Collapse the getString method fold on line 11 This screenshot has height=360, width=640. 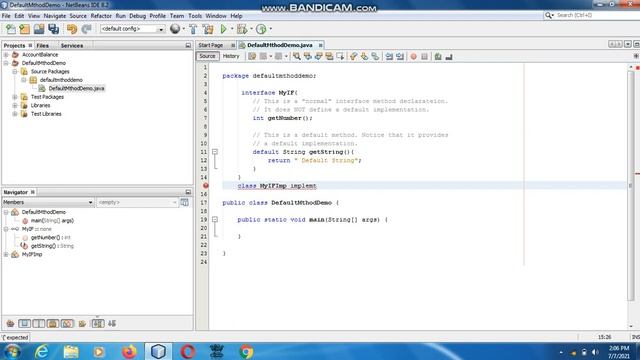(215, 152)
